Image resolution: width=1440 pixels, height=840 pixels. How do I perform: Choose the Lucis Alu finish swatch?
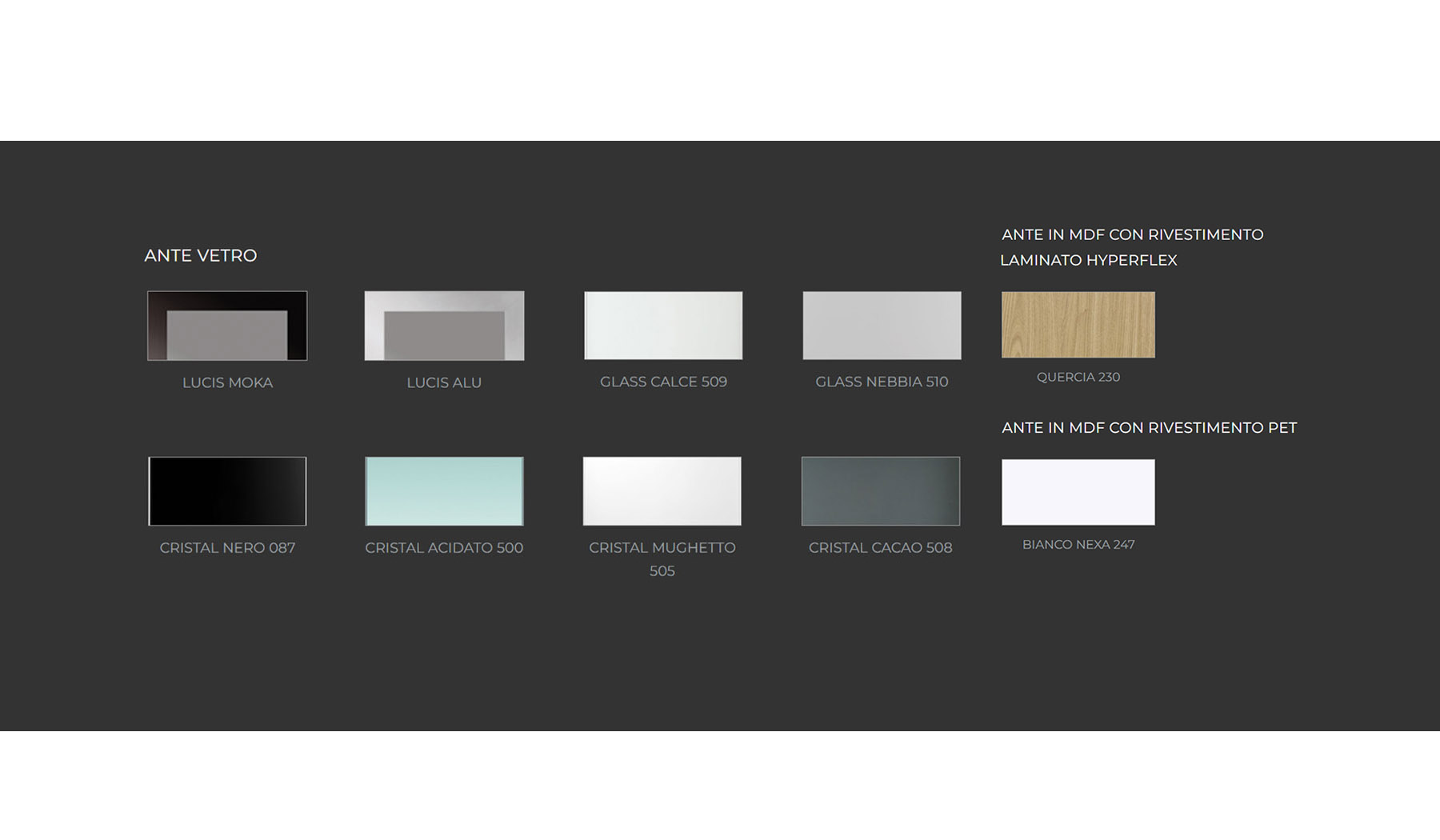(x=444, y=326)
